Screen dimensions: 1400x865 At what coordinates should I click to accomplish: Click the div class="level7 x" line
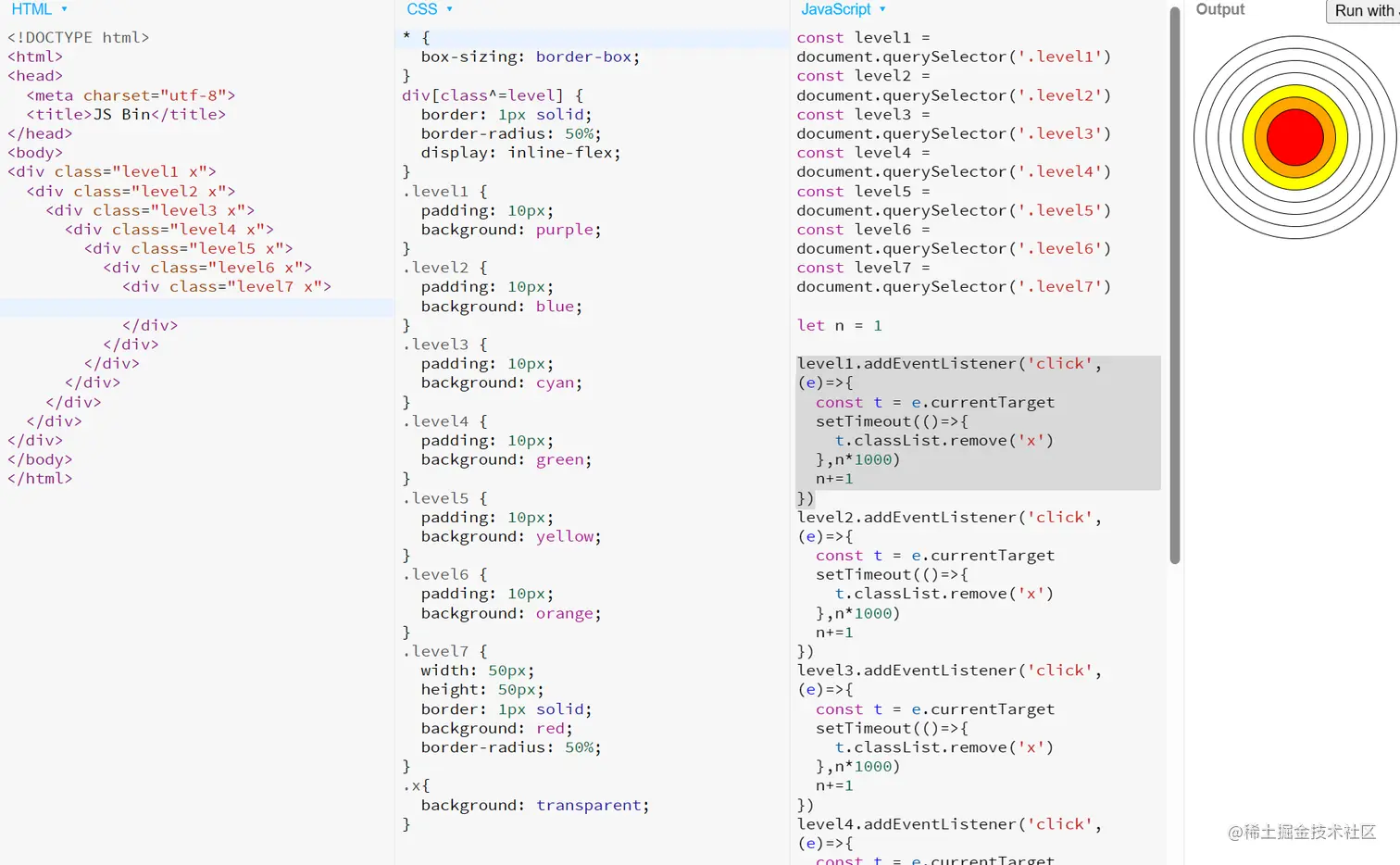coord(227,286)
